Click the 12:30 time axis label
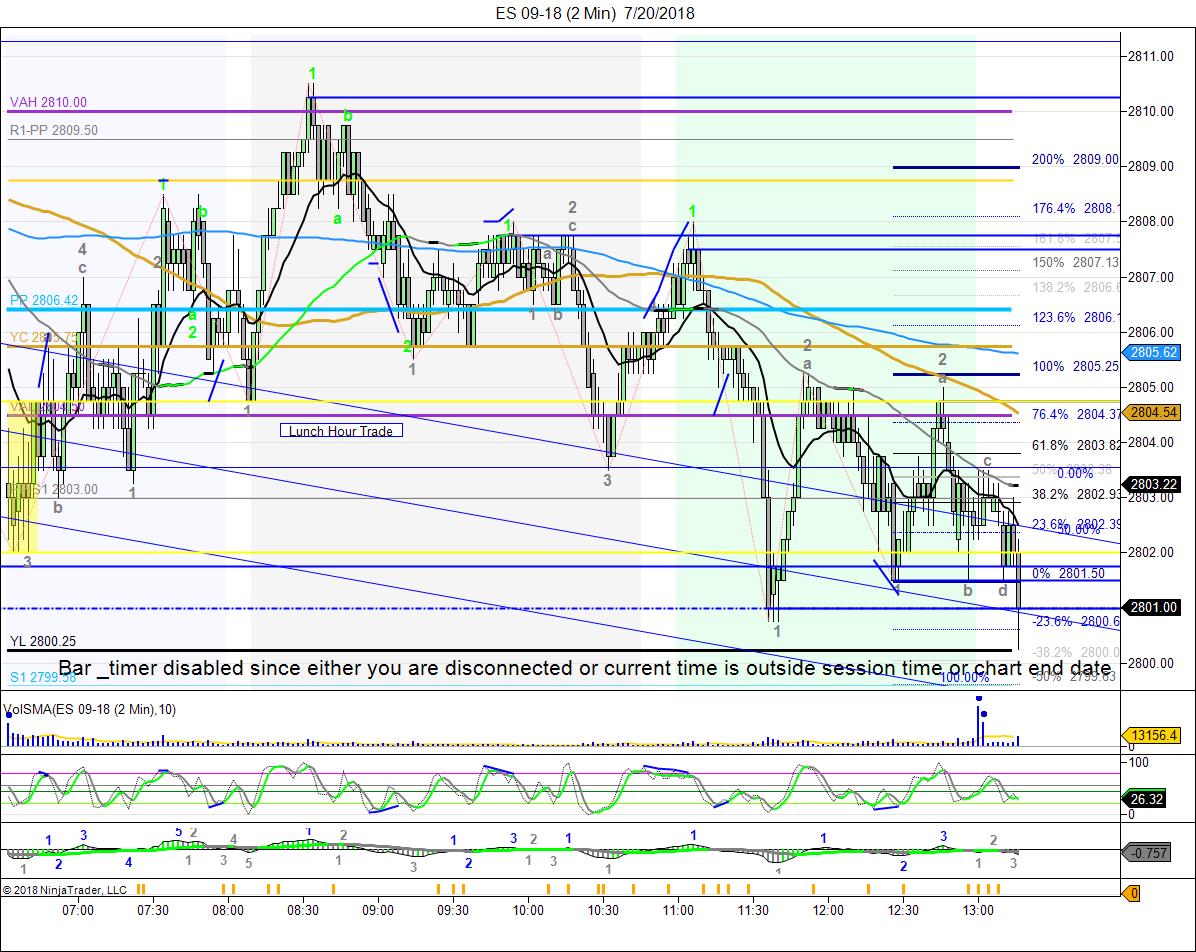The width and height of the screenshot is (1196, 952). tap(903, 910)
